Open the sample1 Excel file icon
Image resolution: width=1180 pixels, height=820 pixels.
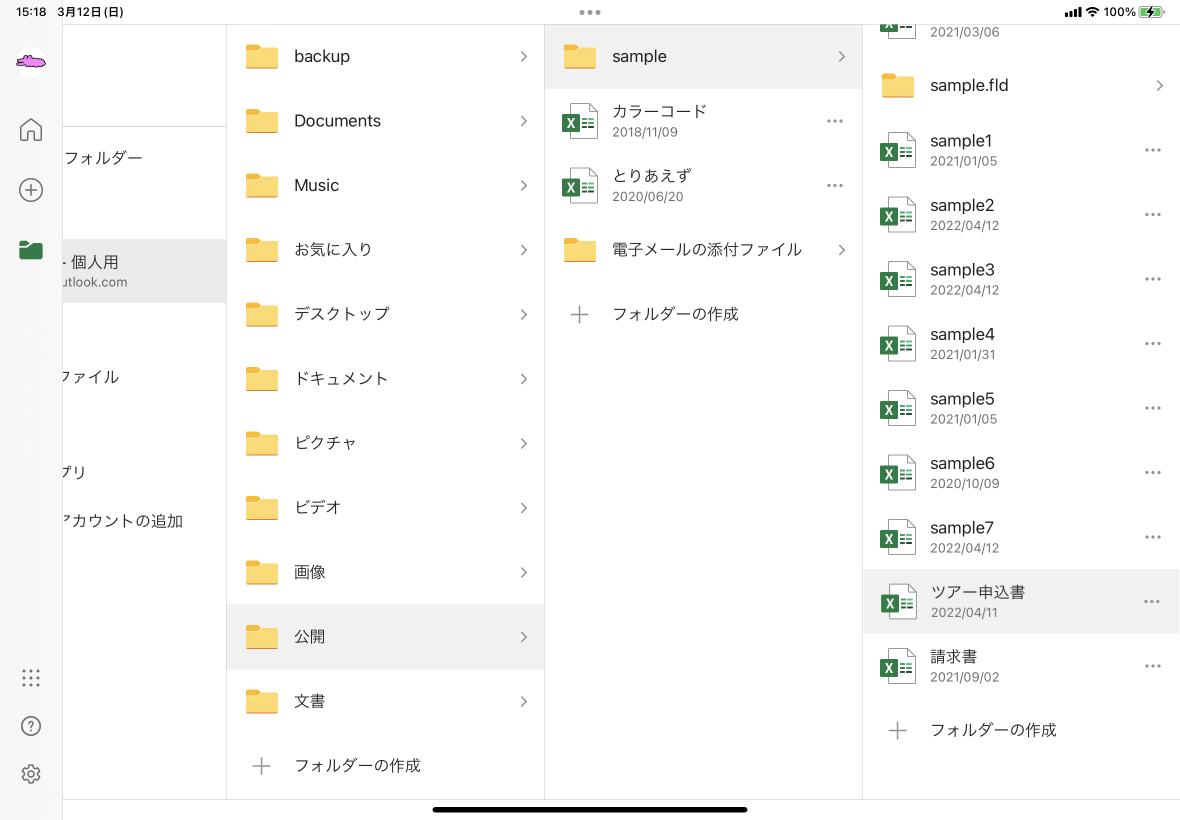pyautogui.click(x=898, y=150)
